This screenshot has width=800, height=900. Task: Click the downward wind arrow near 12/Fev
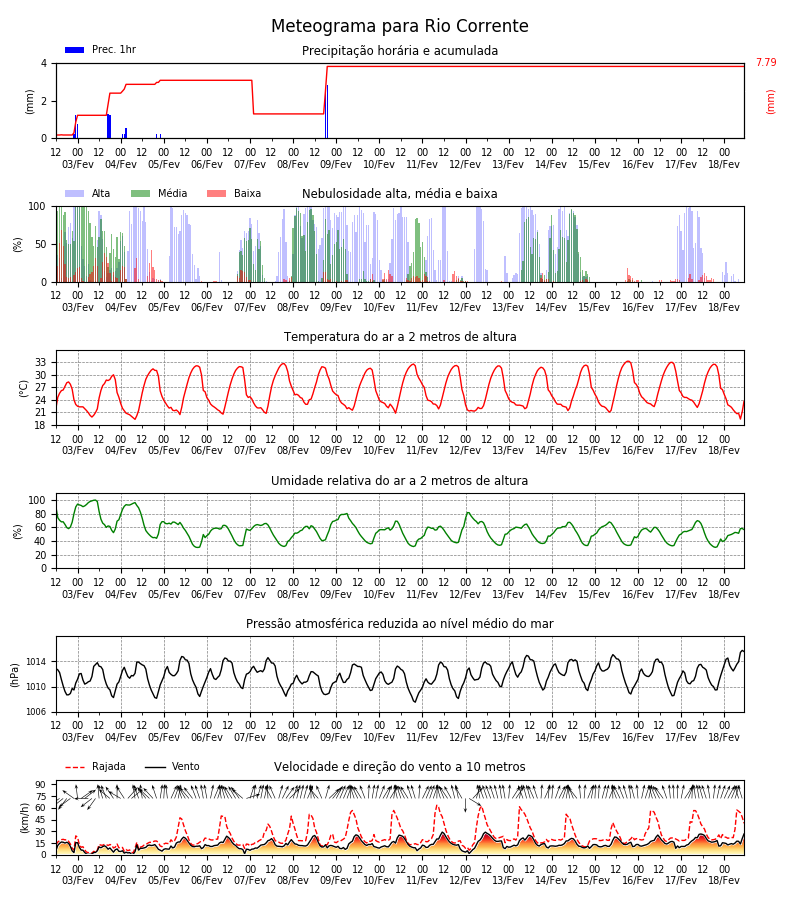tap(465, 805)
